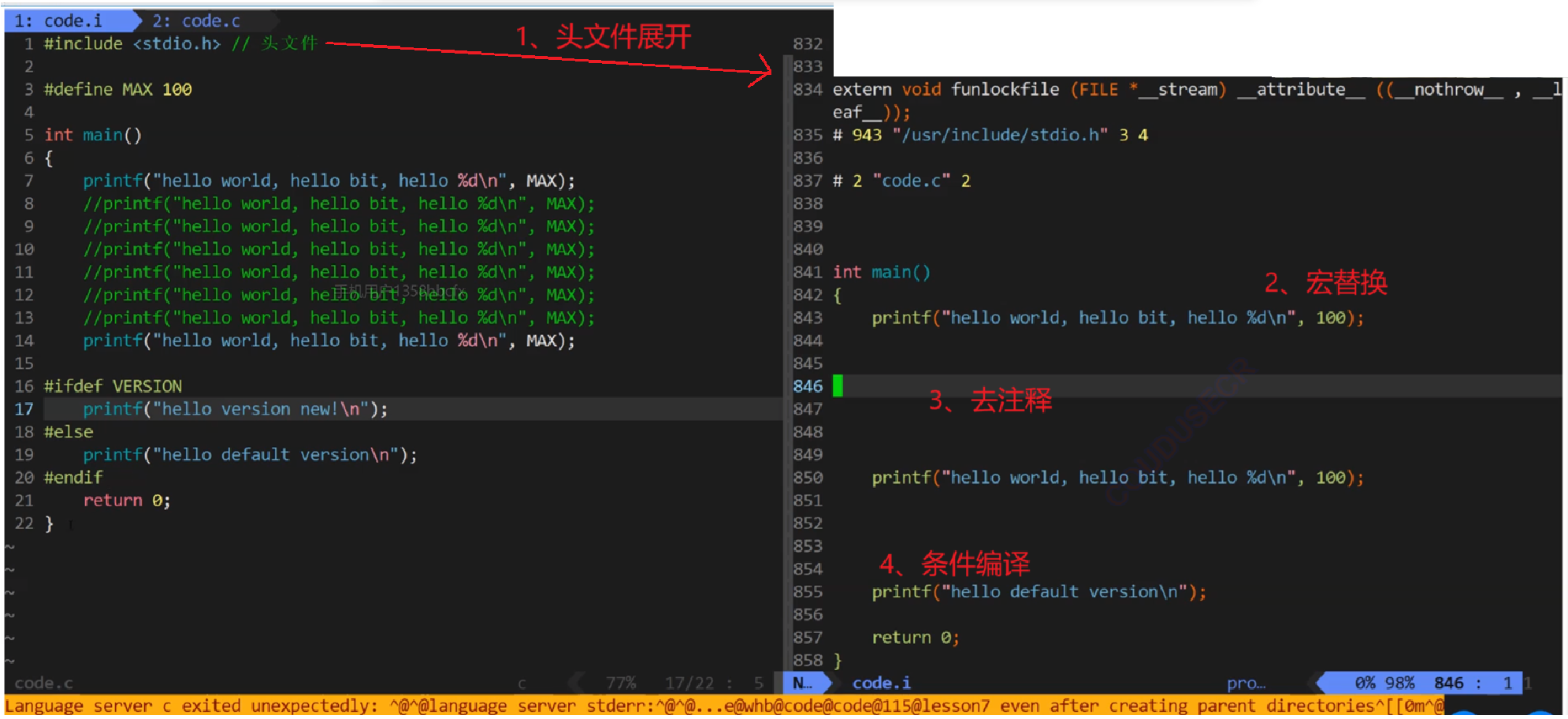
Task: Click the "pro…" label in right status bar
Action: coord(1246,683)
